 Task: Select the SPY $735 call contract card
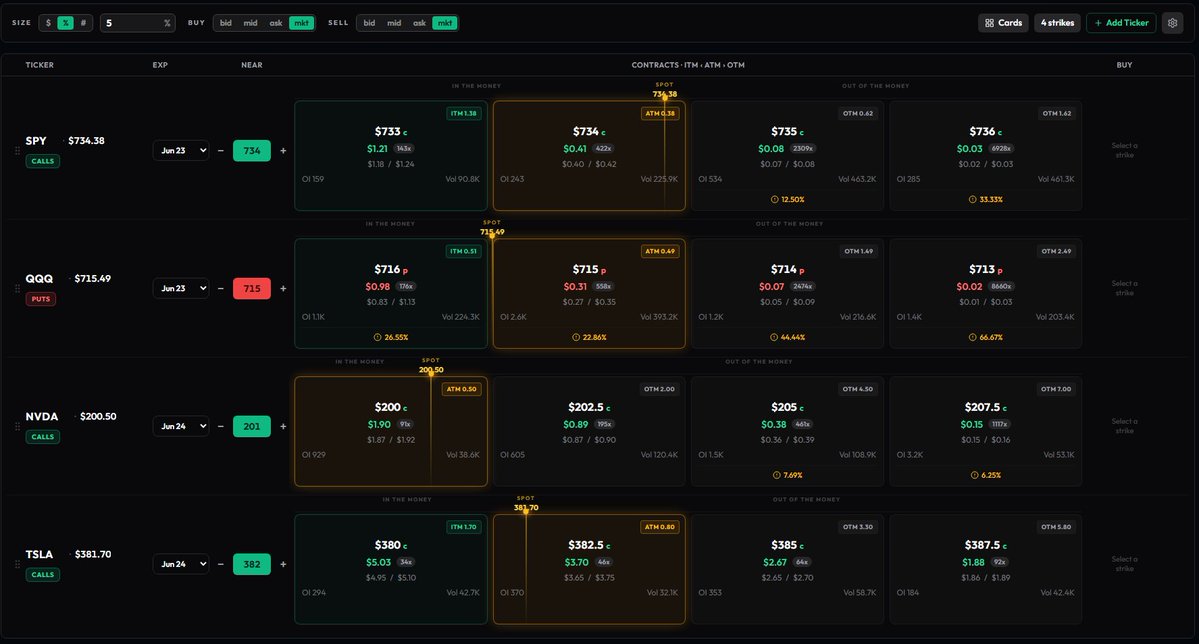[x=788, y=156]
